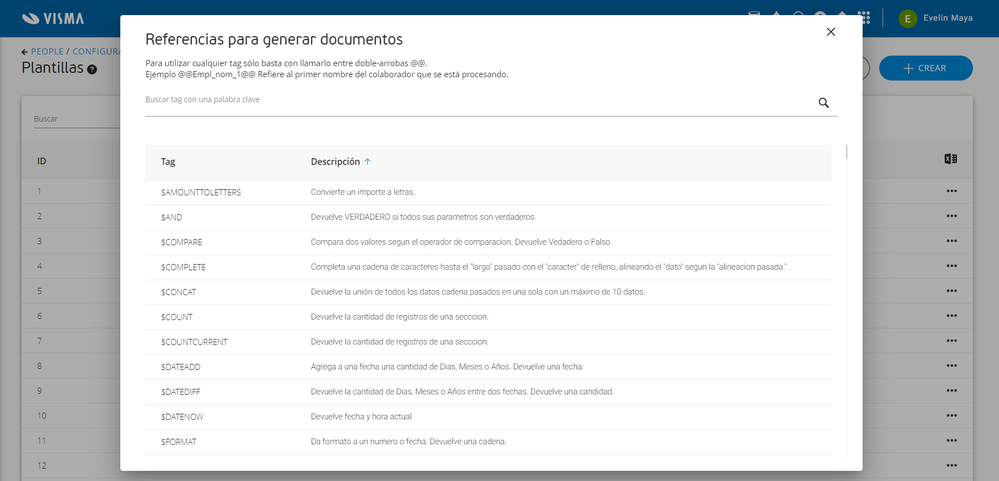Open more options for template row 4
Image resolution: width=999 pixels, height=481 pixels.
(952, 266)
